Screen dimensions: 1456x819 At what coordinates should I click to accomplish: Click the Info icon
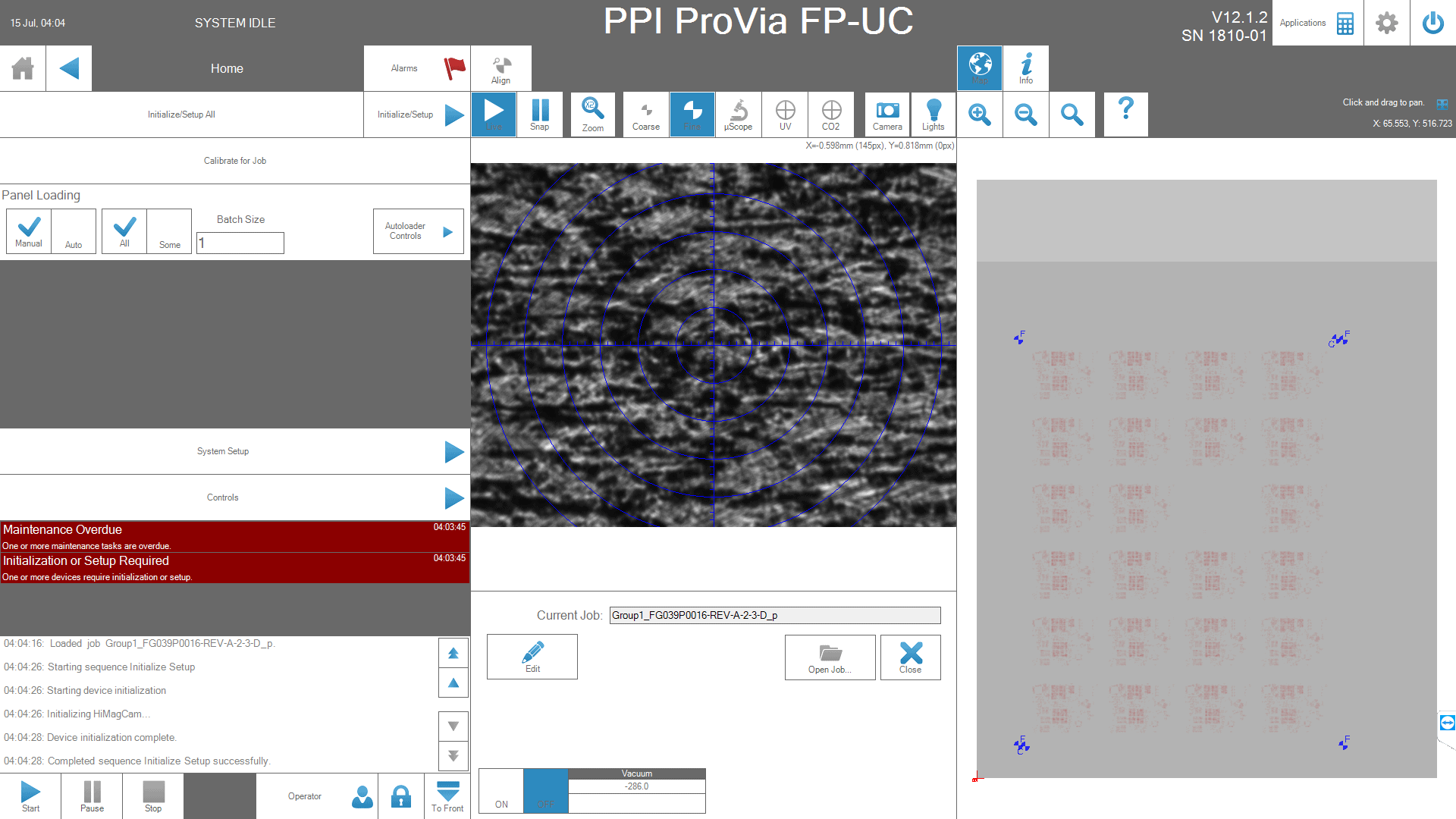point(1025,67)
